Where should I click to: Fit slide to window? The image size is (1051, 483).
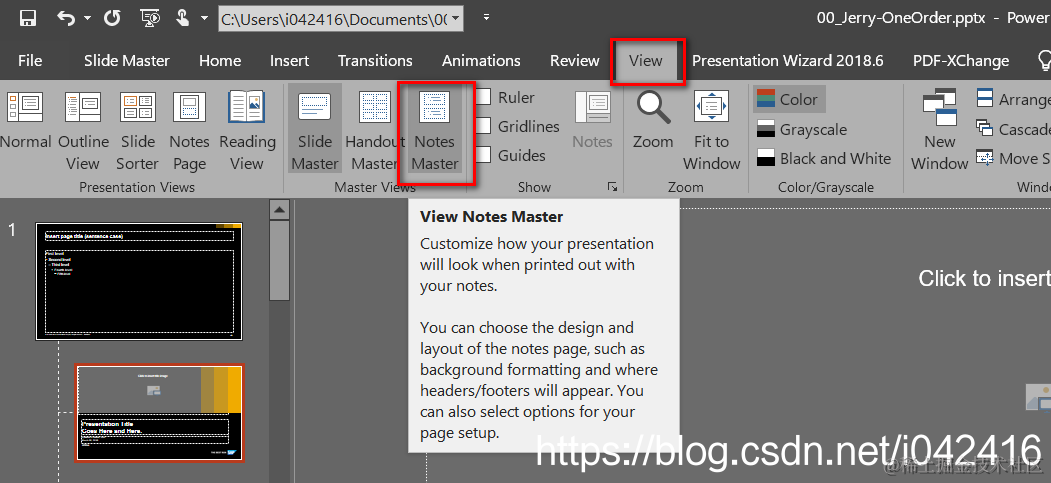tap(711, 131)
